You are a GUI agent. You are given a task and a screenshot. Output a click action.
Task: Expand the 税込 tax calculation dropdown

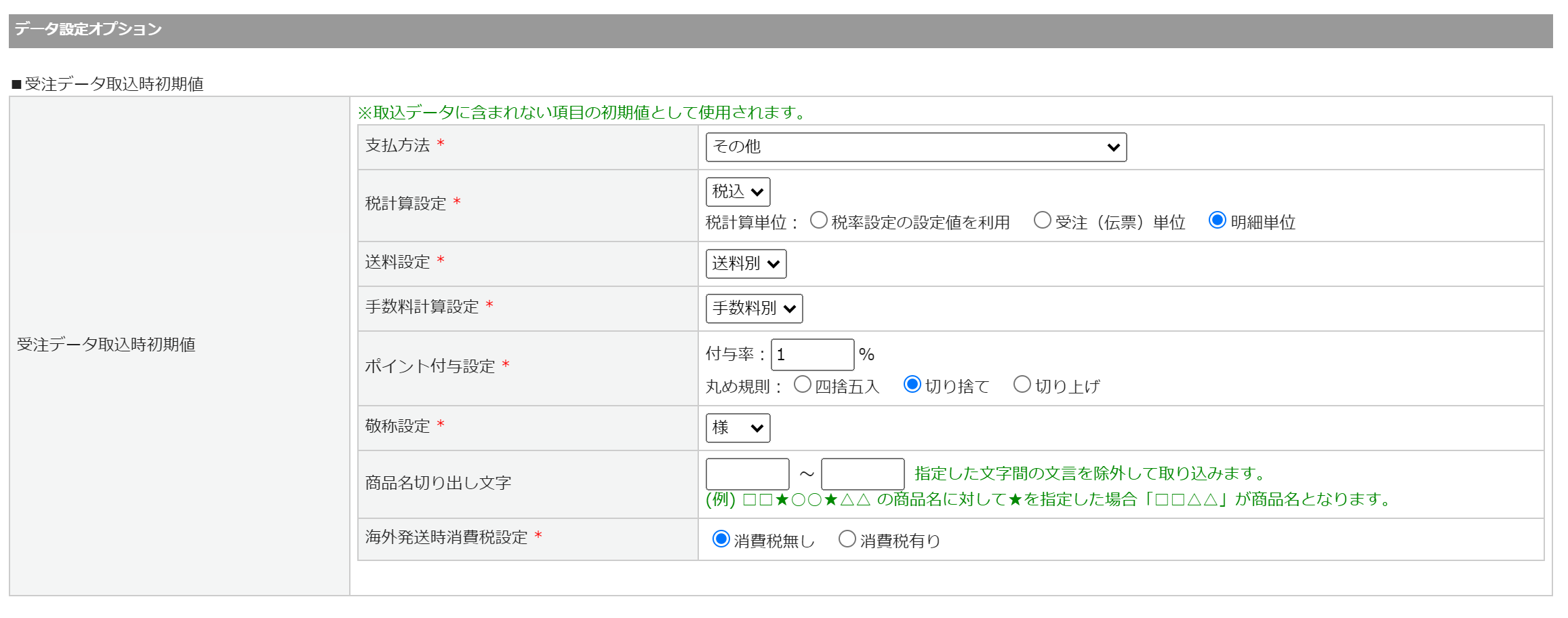738,192
